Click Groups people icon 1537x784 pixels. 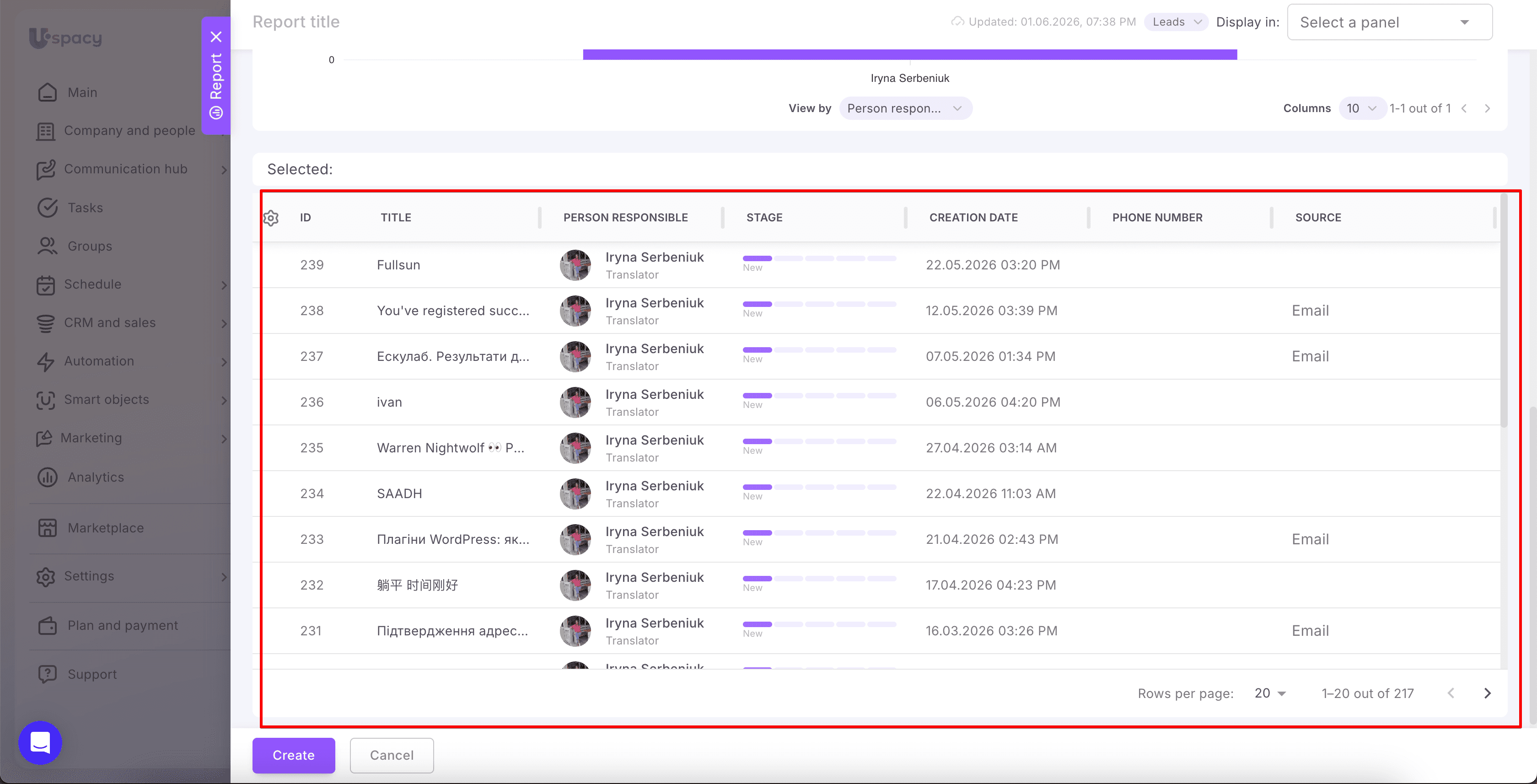[x=47, y=246]
